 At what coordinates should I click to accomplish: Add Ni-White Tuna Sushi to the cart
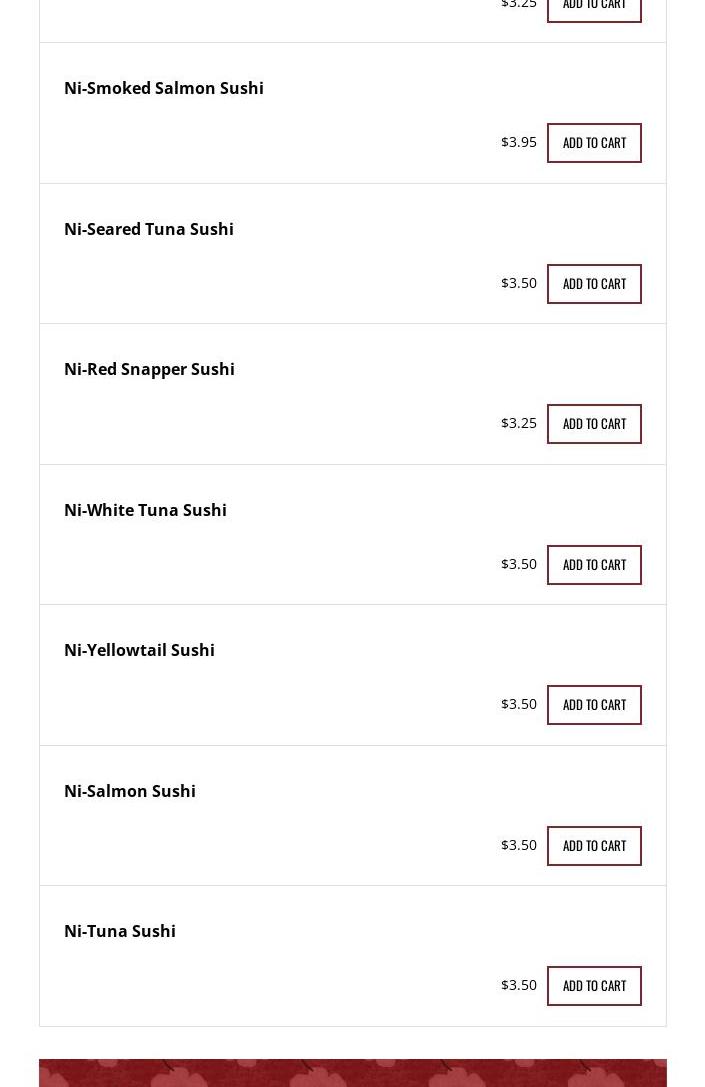point(594,565)
